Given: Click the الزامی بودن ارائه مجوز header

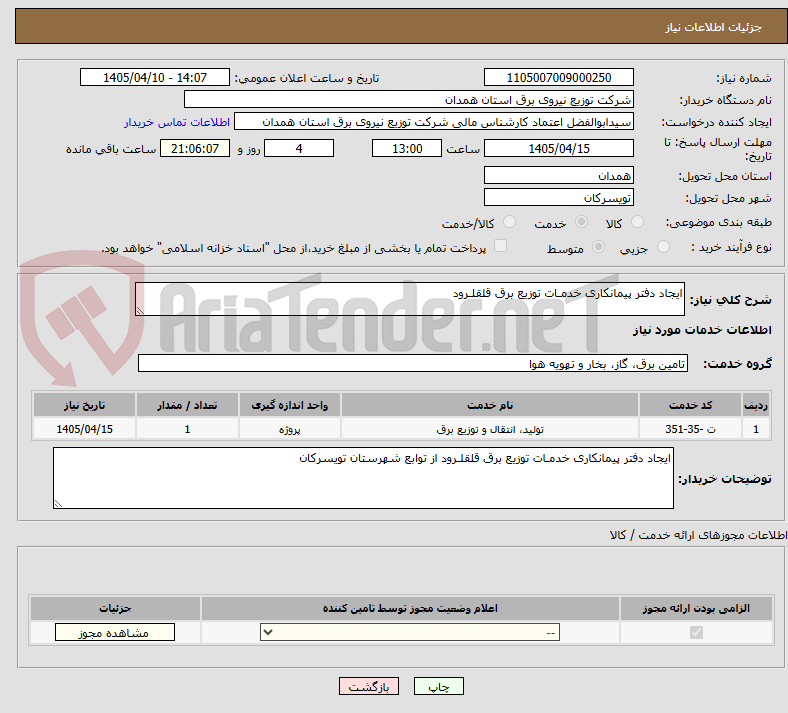Looking at the screenshot, I should click(696, 608).
